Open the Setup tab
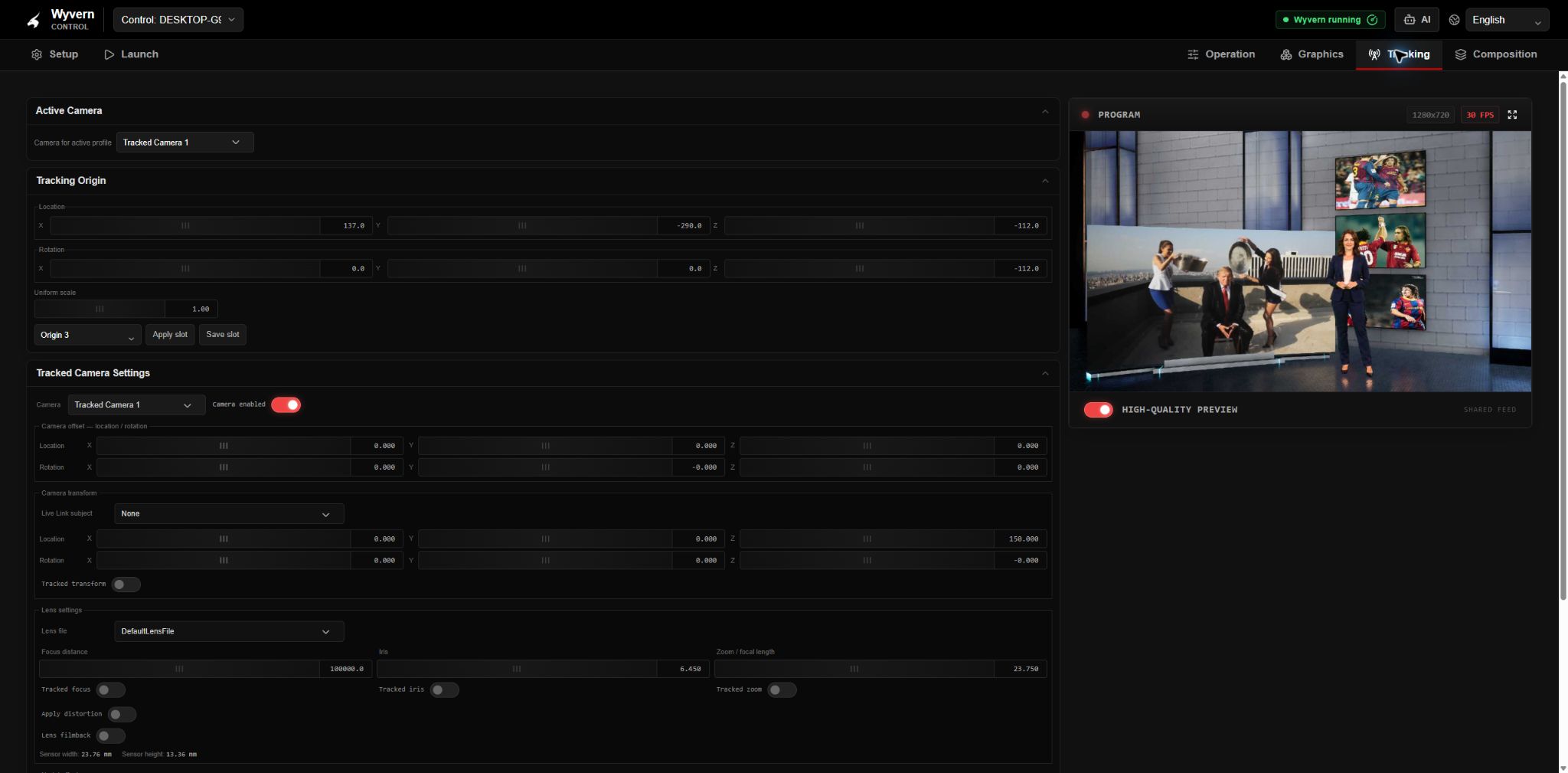The width and height of the screenshot is (1568, 773). tap(54, 54)
